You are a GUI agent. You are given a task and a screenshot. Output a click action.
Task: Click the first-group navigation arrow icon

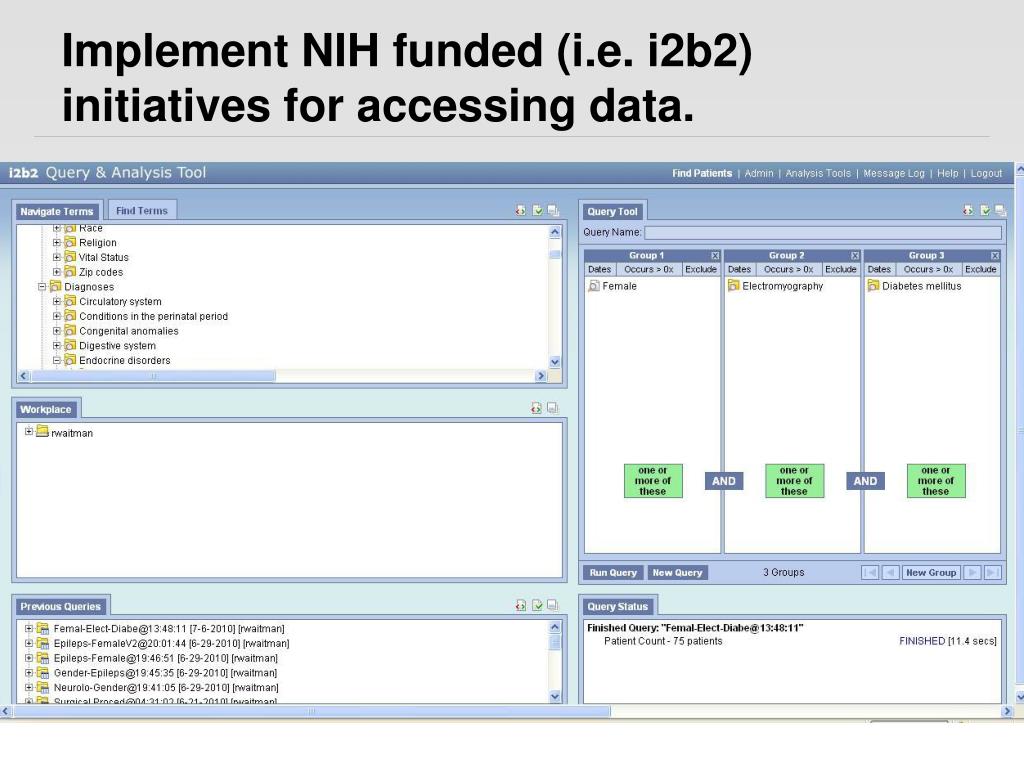click(871, 573)
